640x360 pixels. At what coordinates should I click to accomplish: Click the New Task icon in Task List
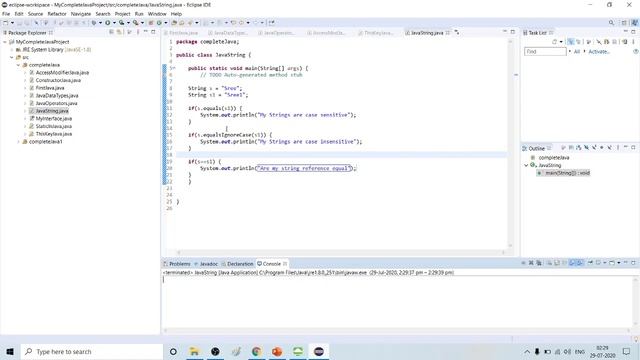coord(554,42)
